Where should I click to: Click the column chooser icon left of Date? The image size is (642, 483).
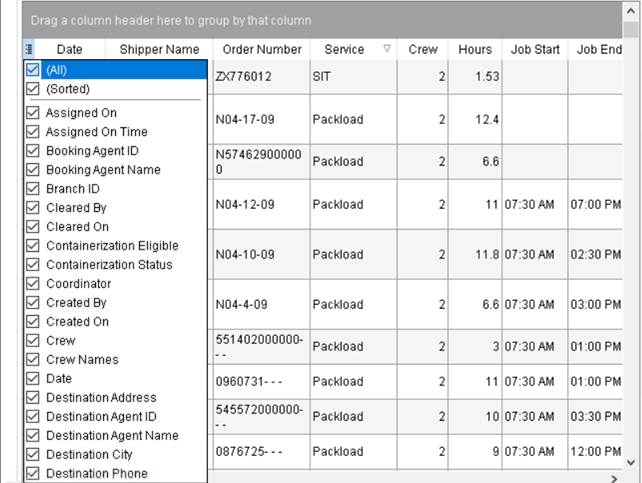28,49
